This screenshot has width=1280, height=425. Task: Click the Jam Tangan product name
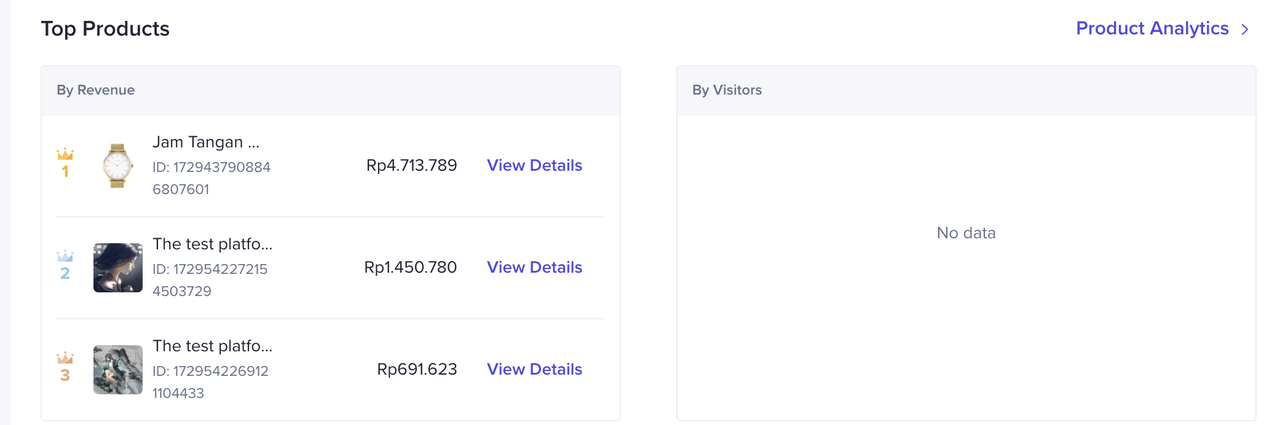coord(206,142)
